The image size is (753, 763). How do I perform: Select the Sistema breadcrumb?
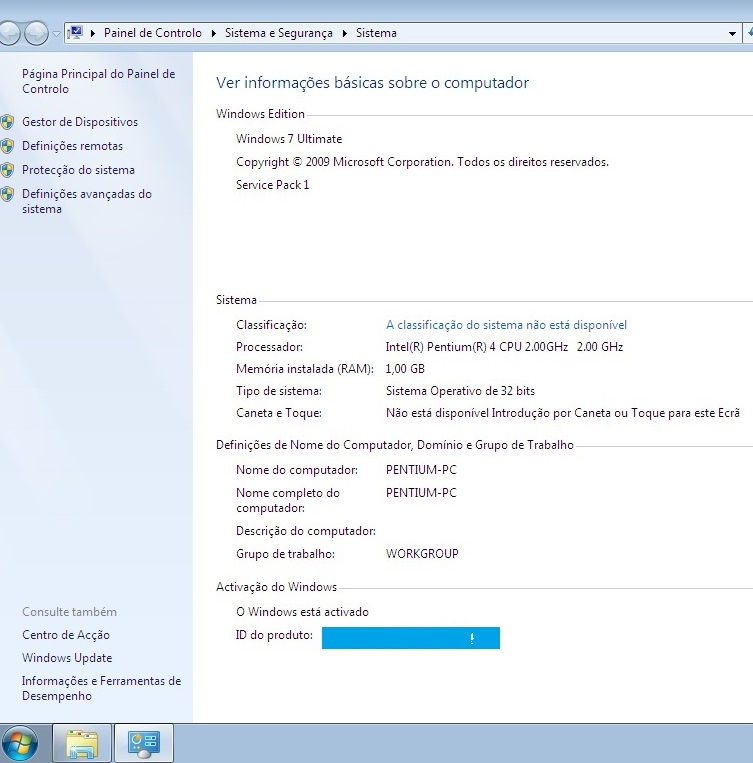pos(376,33)
